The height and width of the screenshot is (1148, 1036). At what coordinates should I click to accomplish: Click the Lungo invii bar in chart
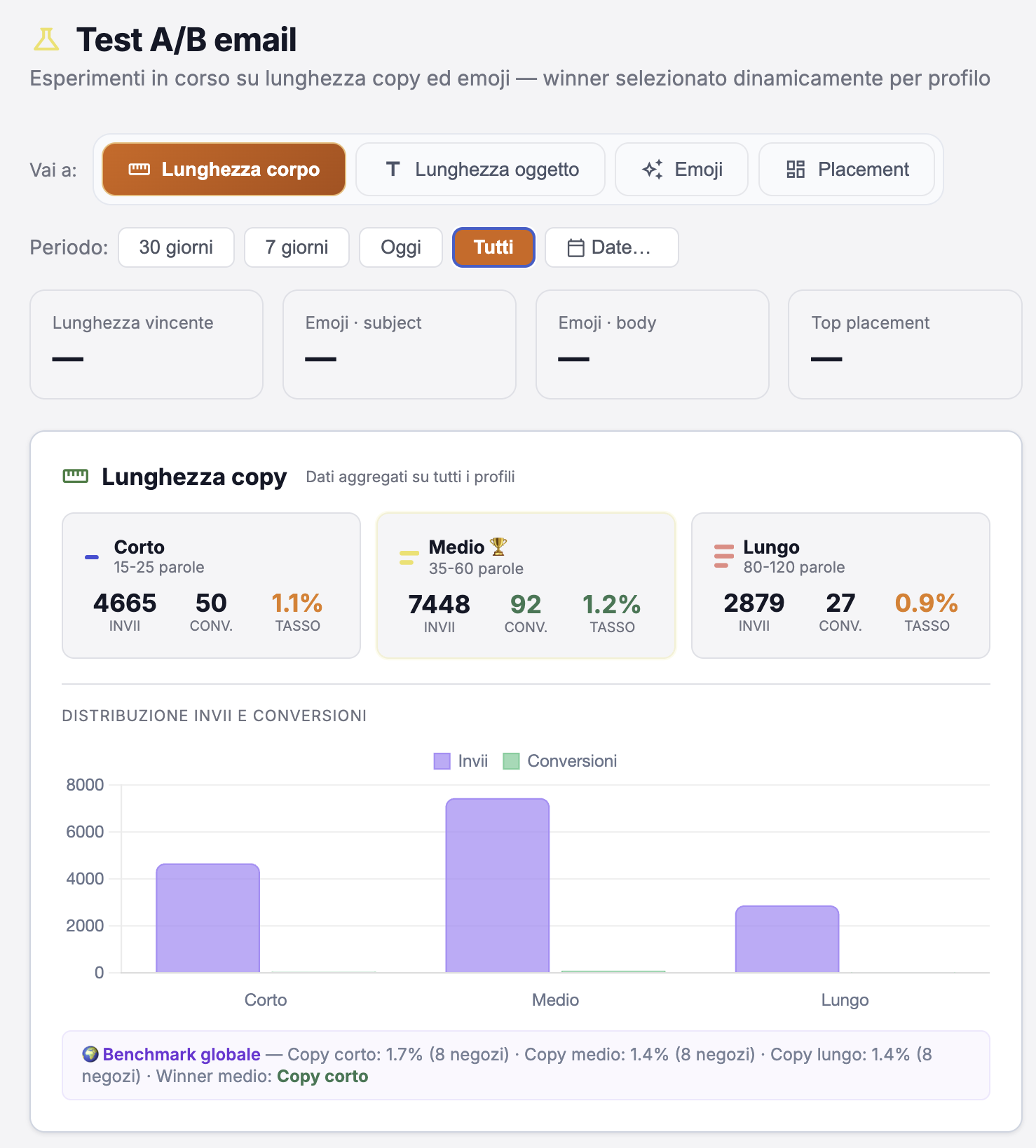(x=787, y=939)
